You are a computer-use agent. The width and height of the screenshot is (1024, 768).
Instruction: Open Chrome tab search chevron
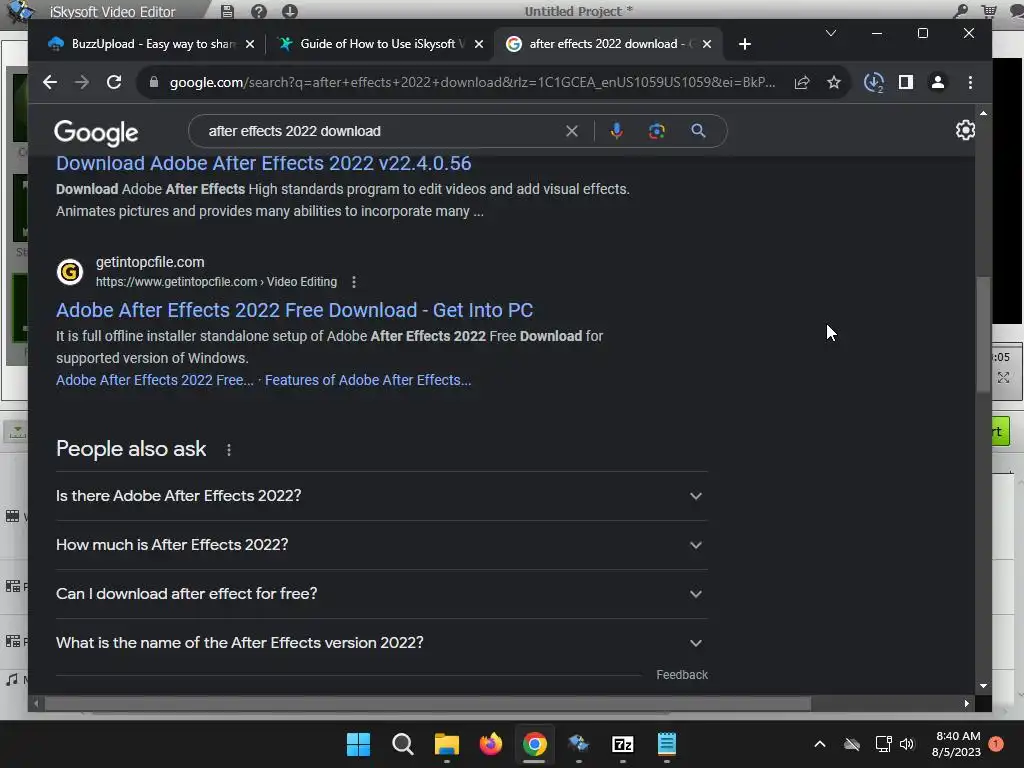pos(831,33)
